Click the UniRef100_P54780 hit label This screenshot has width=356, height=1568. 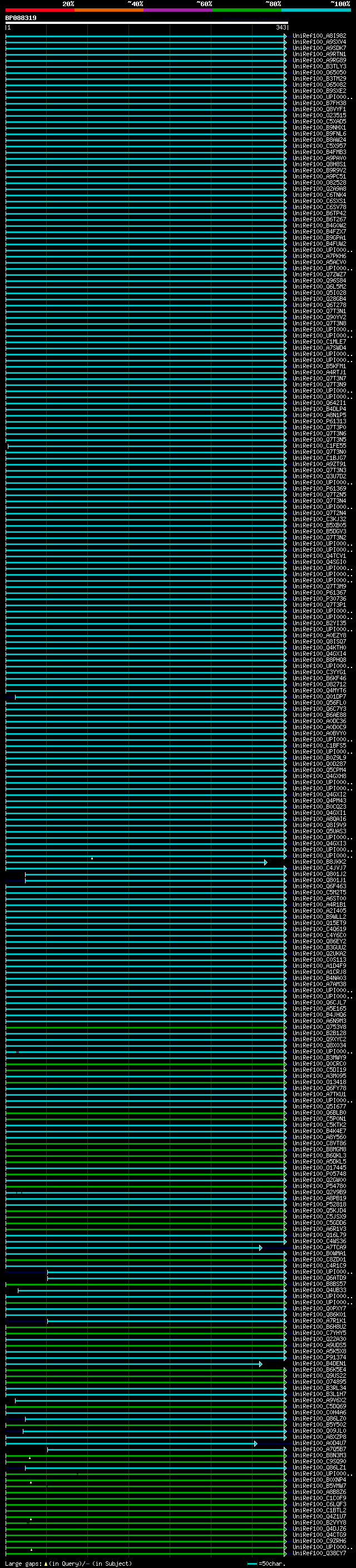[x=319, y=1186]
